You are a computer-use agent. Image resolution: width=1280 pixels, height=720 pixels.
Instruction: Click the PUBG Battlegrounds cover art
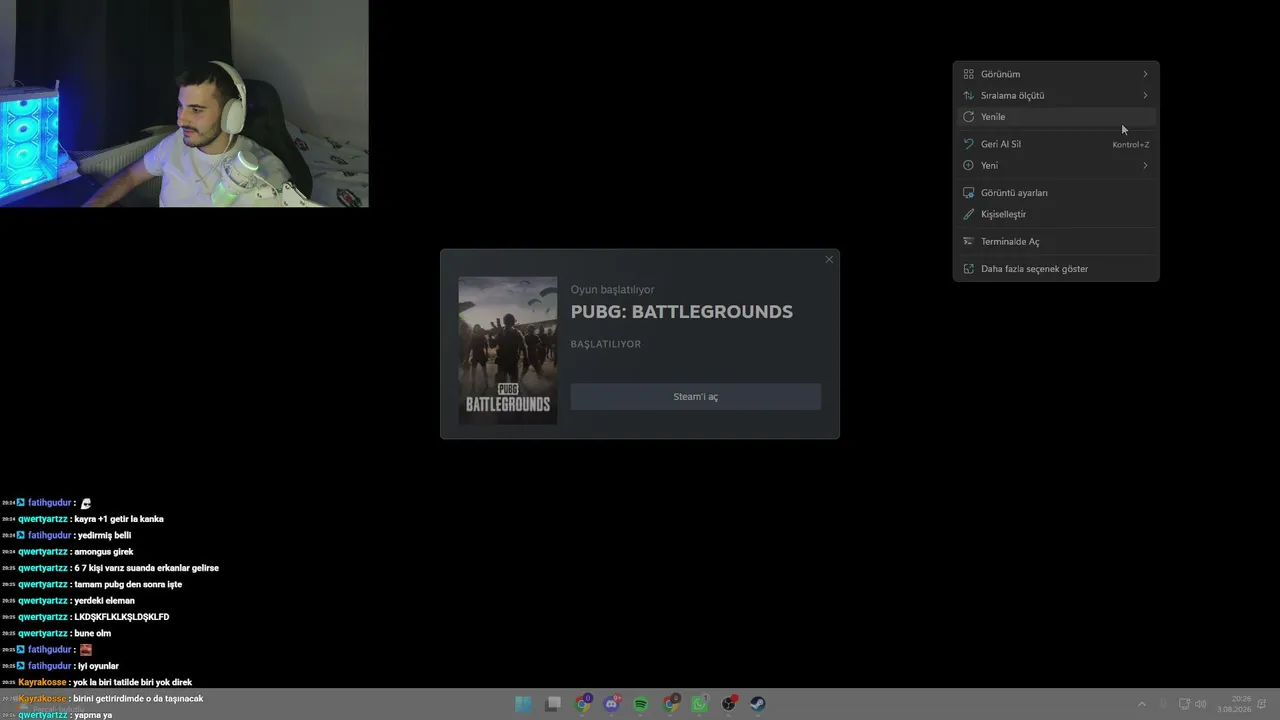(x=508, y=350)
